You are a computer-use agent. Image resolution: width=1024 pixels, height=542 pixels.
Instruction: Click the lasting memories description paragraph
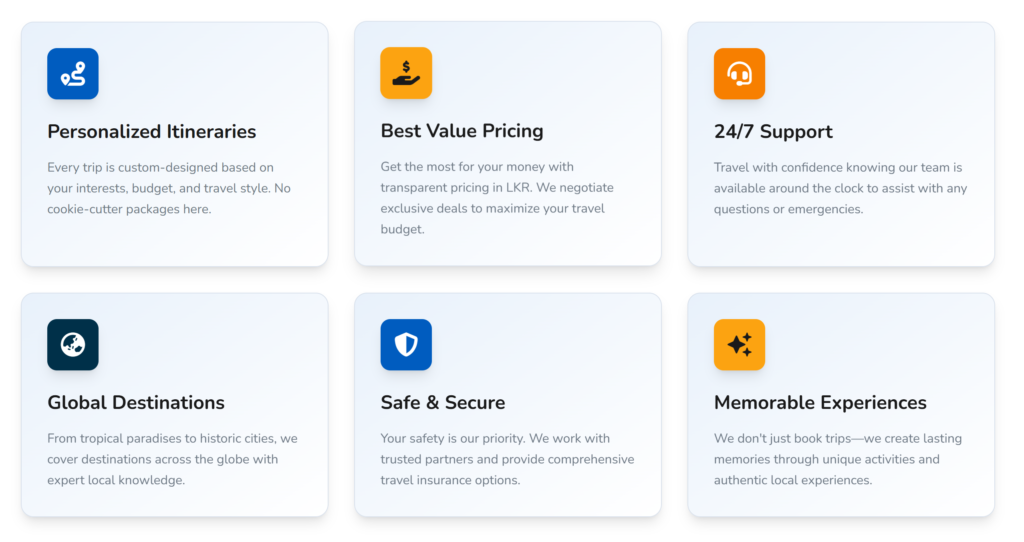(826, 459)
